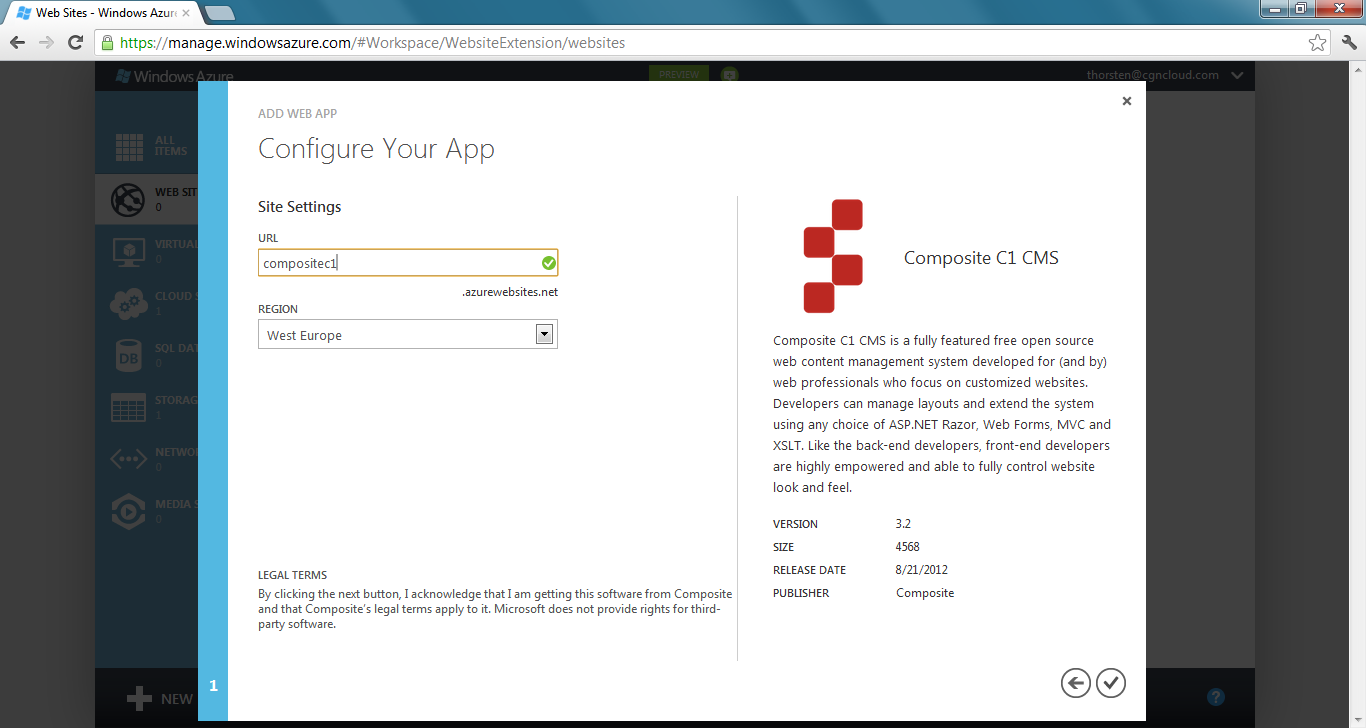Open the Region dropdown arrow
This screenshot has height=728, width=1366.
coord(544,335)
